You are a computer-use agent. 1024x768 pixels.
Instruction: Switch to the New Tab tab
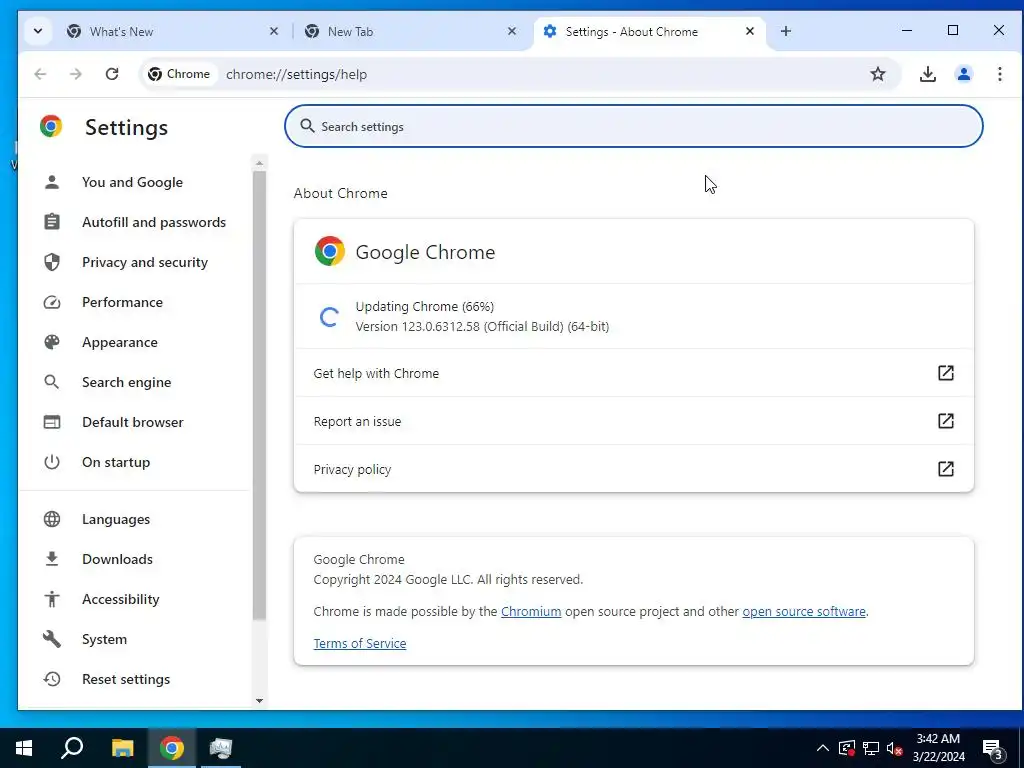tap(410, 31)
